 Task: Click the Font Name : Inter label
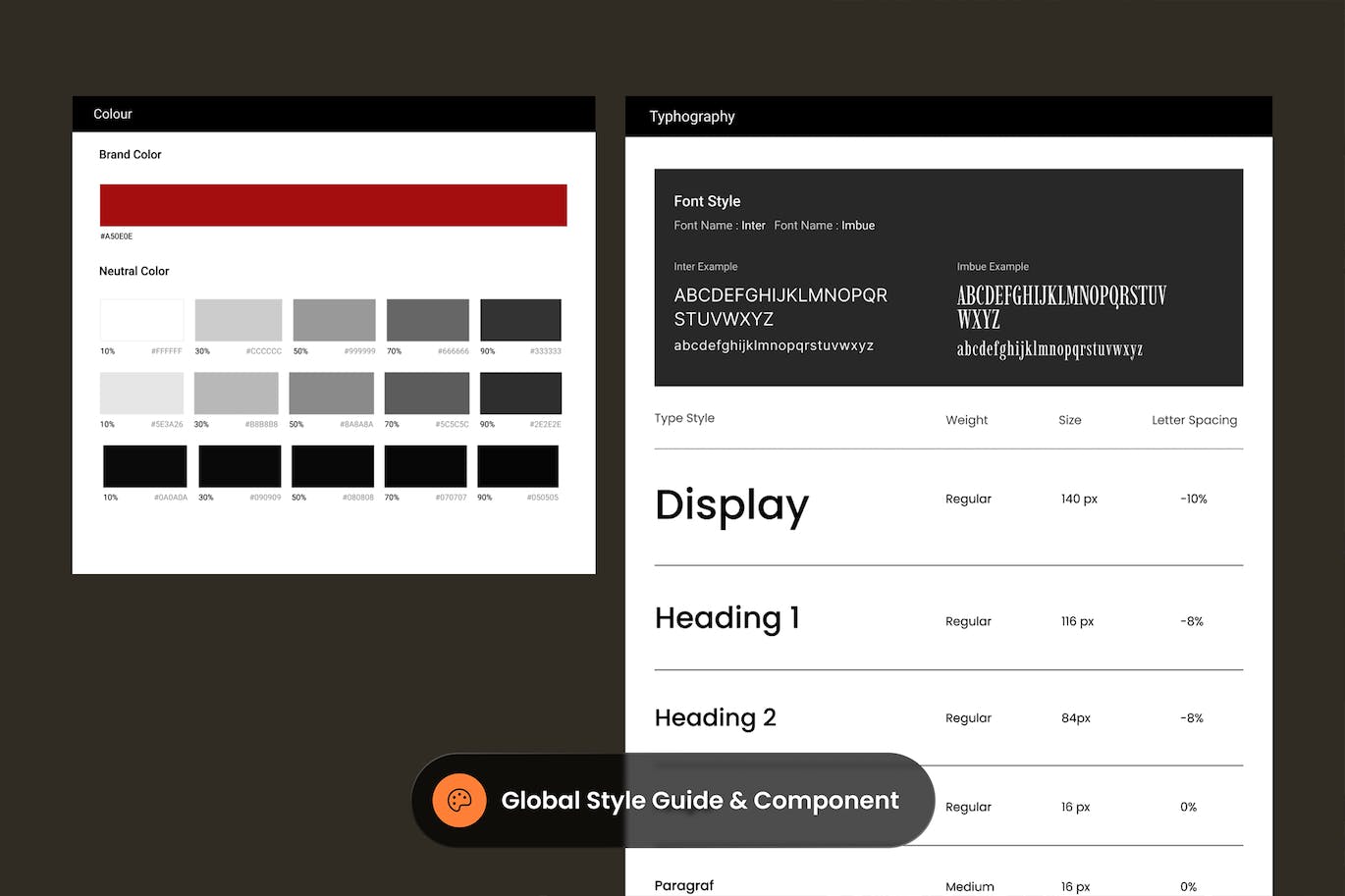pyautogui.click(x=719, y=226)
